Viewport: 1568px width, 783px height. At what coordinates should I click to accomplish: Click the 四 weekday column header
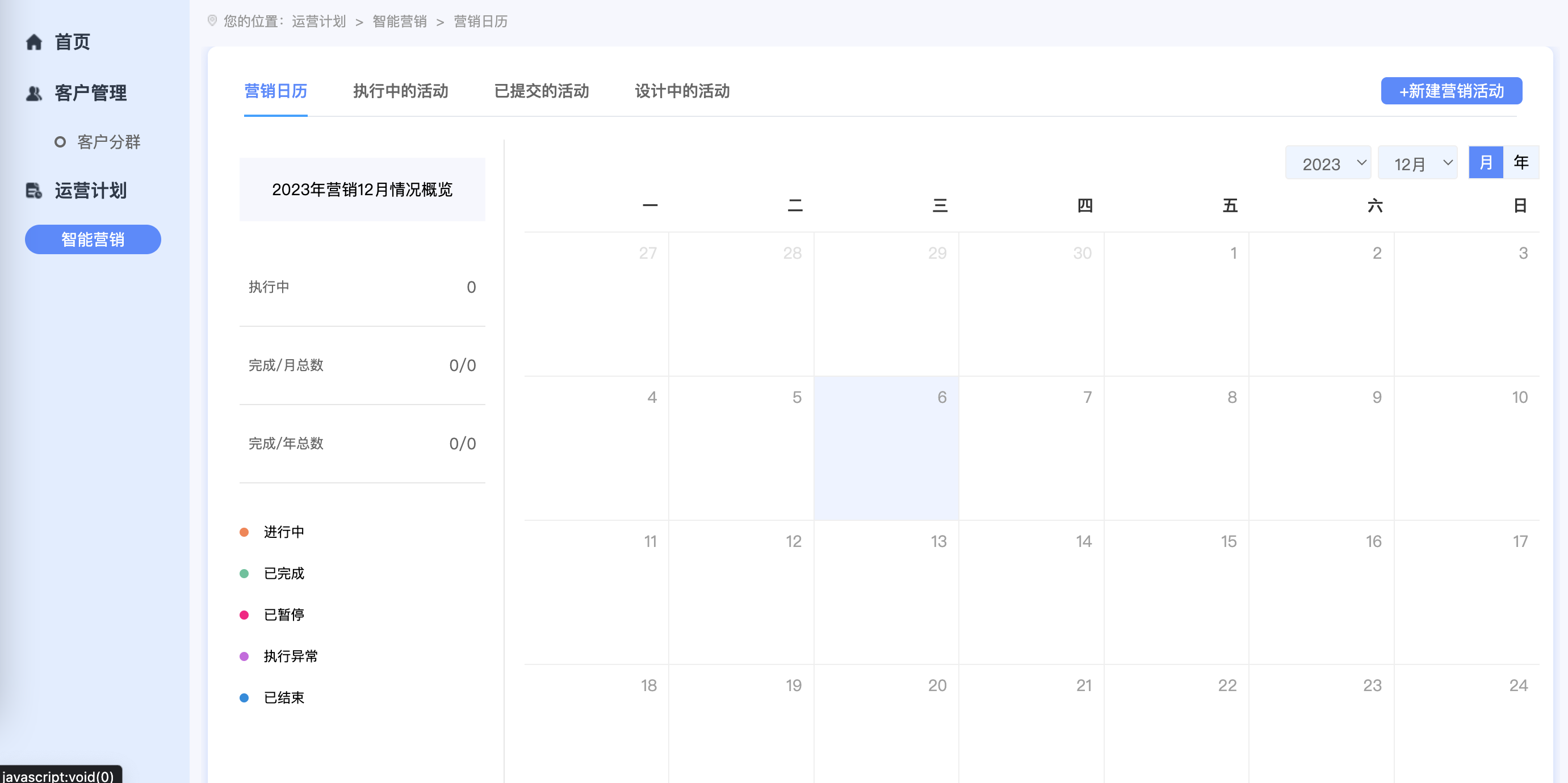coord(1085,205)
